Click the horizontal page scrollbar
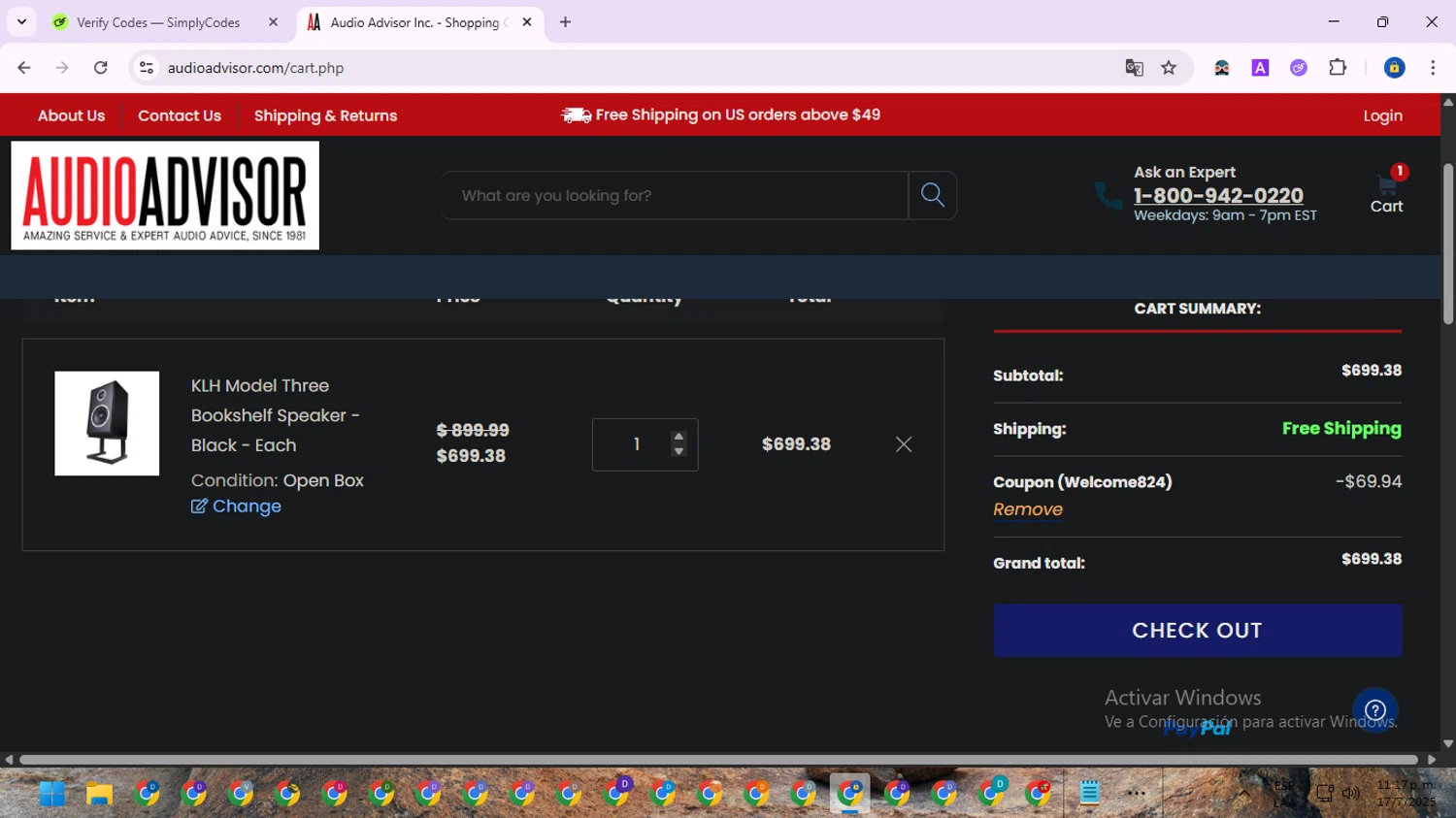1456x818 pixels. [x=718, y=760]
